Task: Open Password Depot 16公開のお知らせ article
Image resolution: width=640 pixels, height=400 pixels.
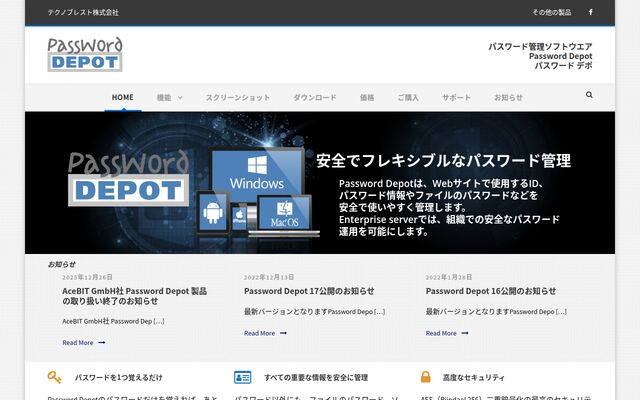Action: (x=491, y=291)
